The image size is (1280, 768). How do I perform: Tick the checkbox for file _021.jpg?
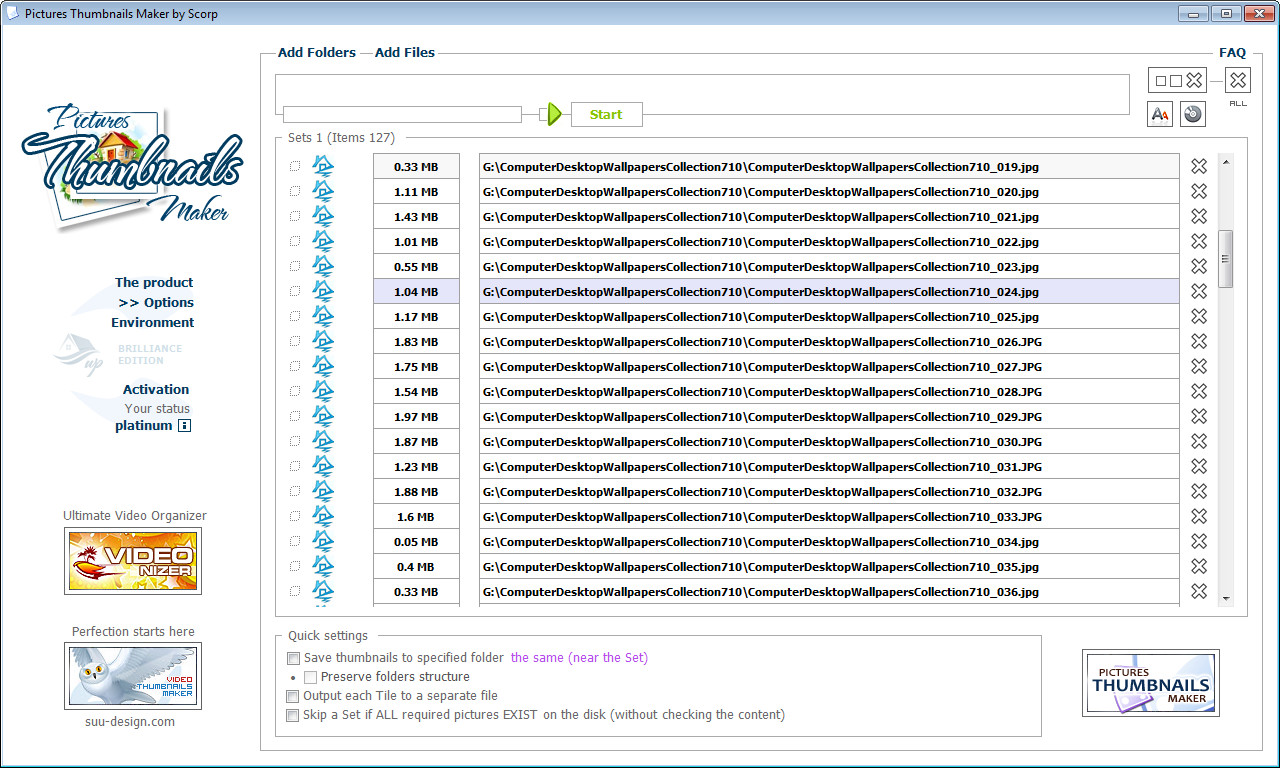(294, 216)
